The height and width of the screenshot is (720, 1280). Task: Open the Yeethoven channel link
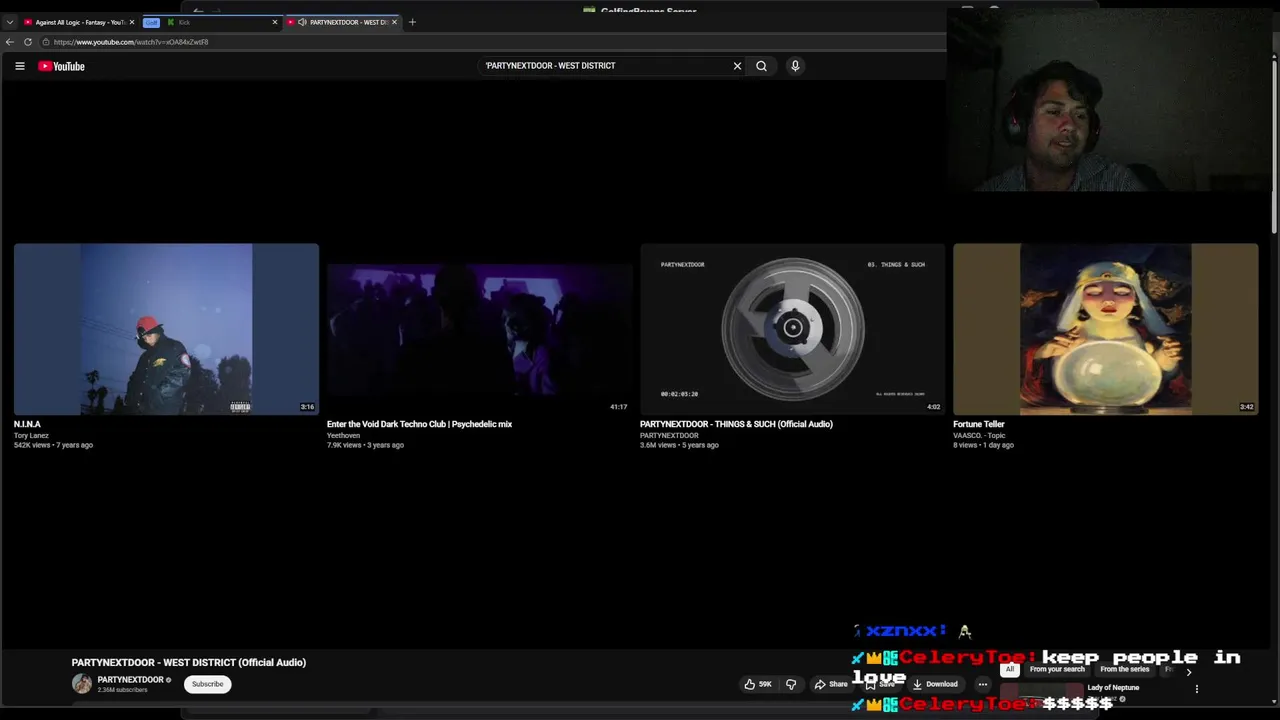(x=343, y=435)
